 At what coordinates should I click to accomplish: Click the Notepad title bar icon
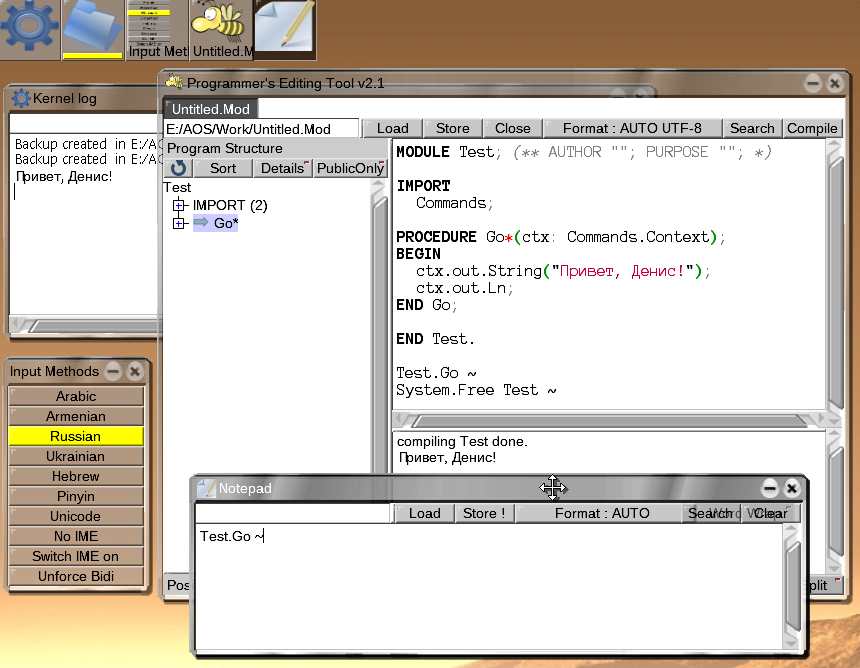tap(207, 488)
